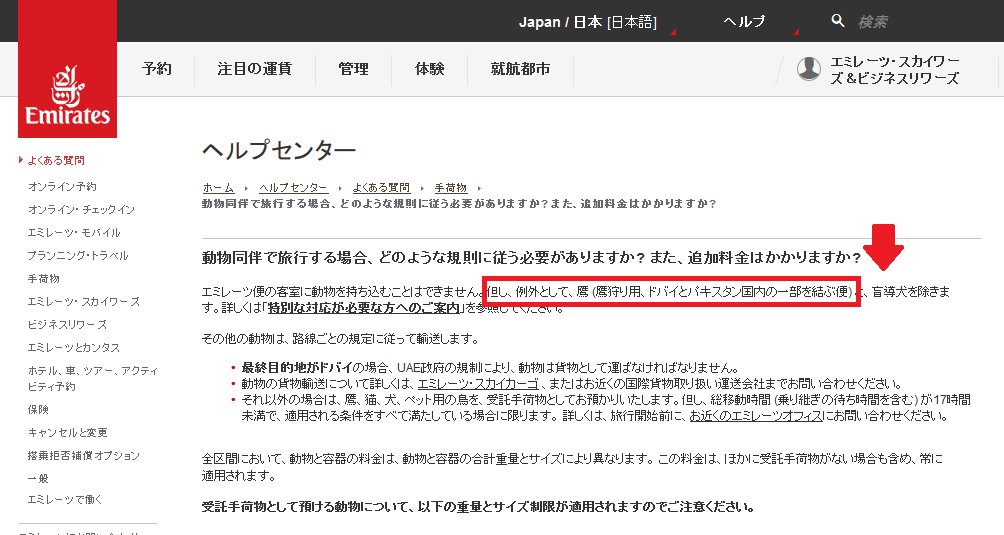Open プランニング・トラベル sidebar link
The width and height of the screenshot is (1004, 535).
pos(78,255)
